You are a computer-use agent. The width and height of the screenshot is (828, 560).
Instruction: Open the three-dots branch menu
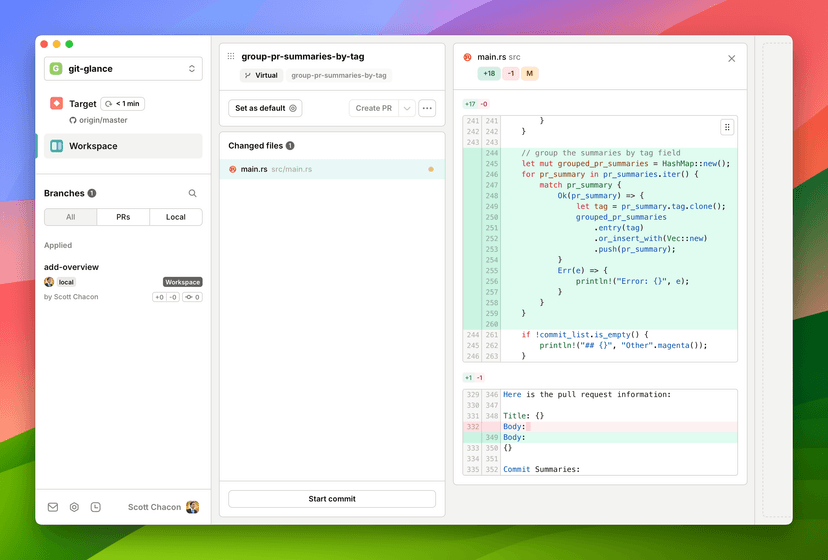427,108
